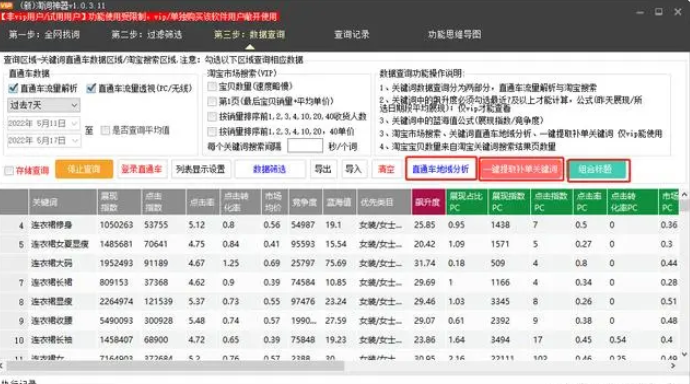690x384 pixels.
Task: Open 列表显示设置
Action: [x=200, y=169]
